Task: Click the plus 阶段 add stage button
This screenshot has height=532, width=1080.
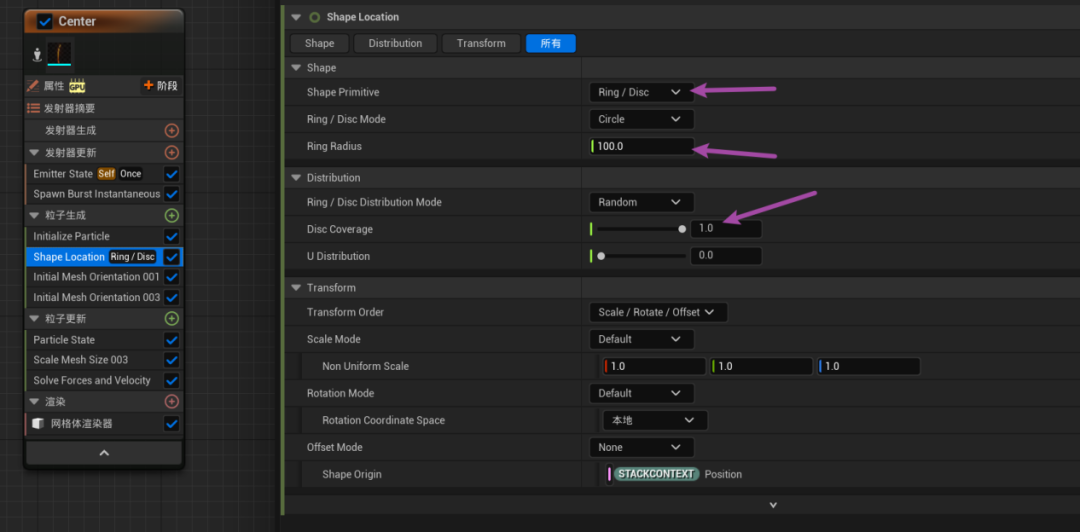Action: point(160,86)
